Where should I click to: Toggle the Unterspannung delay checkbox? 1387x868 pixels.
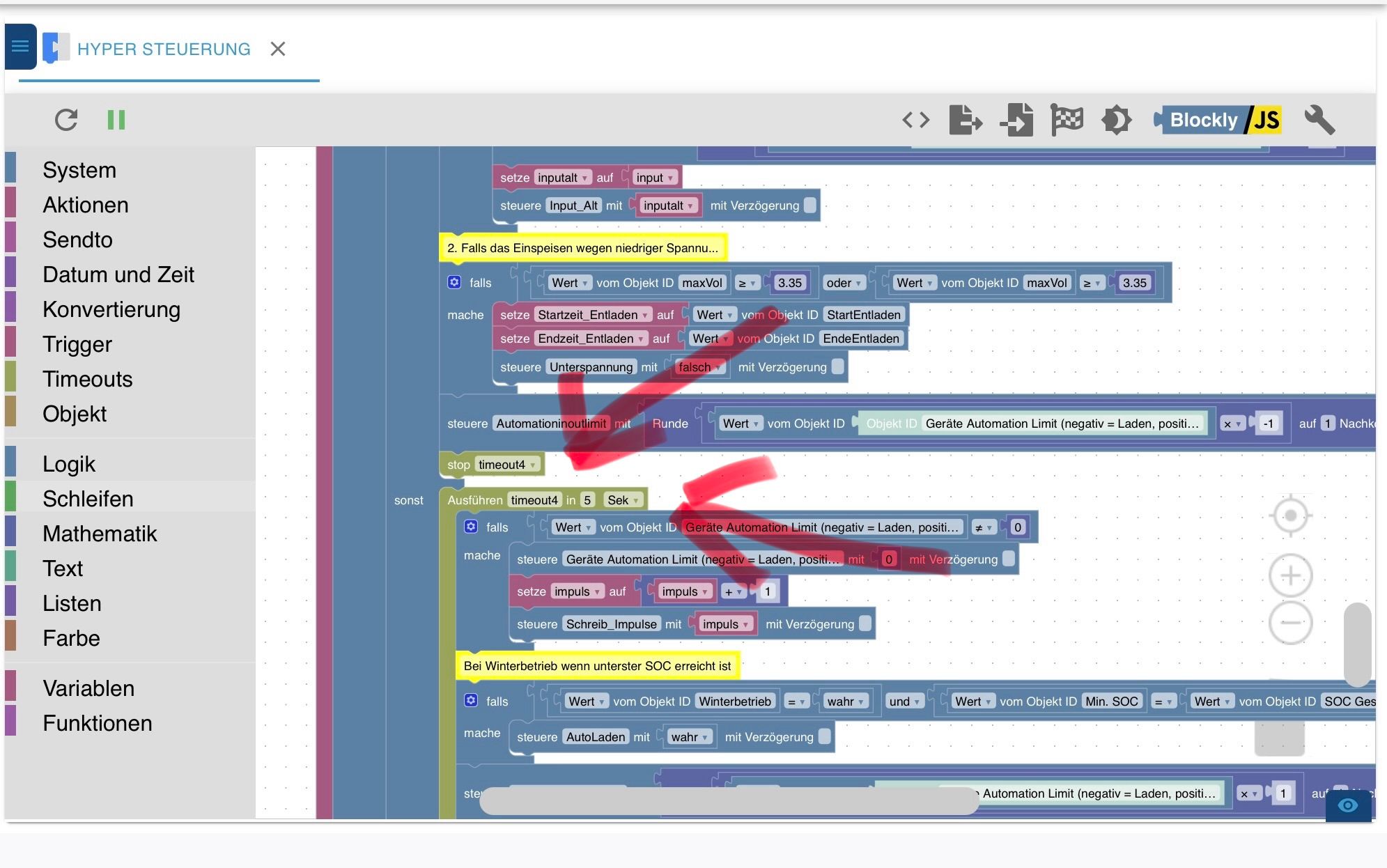(x=837, y=366)
